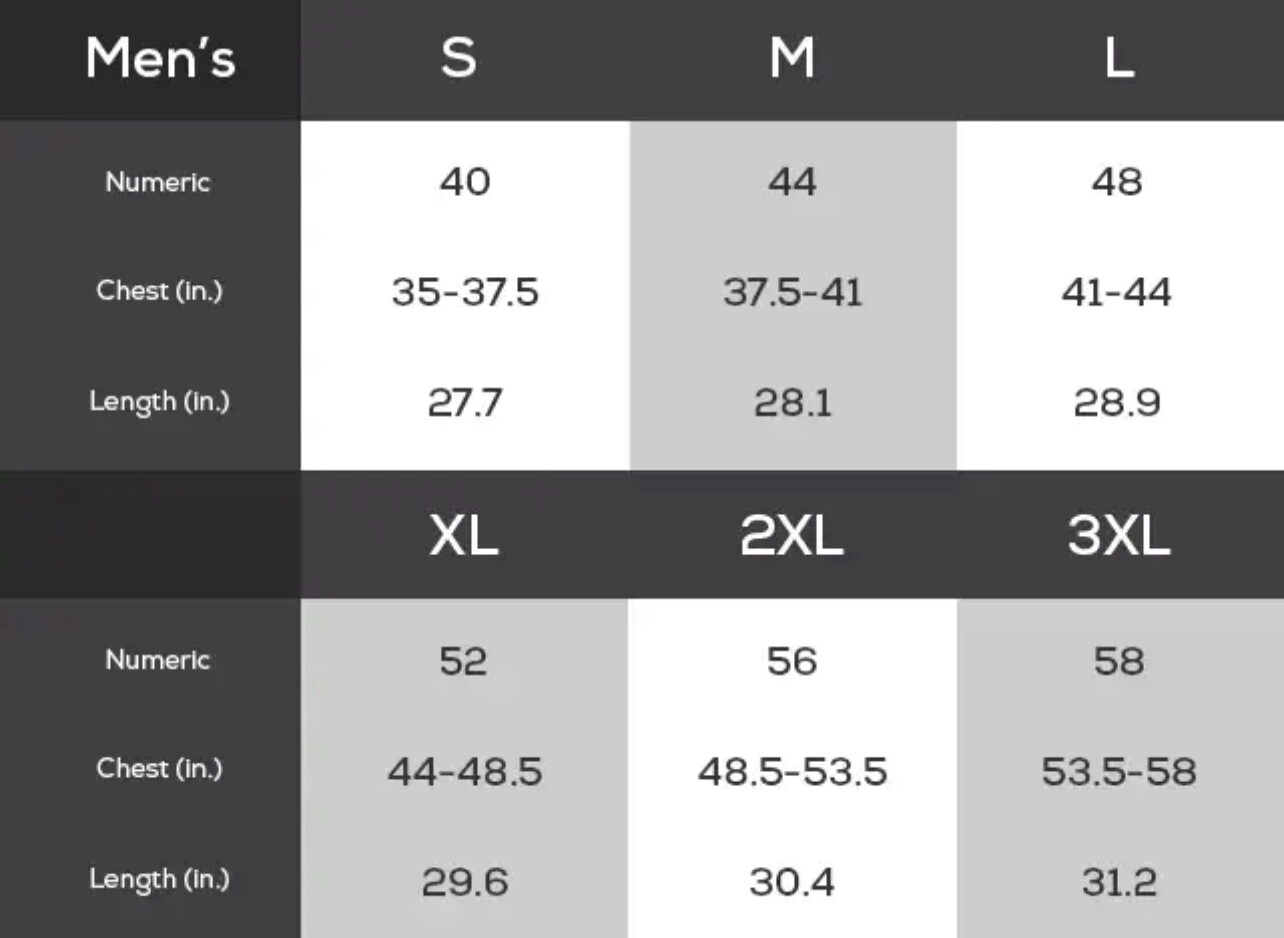The height and width of the screenshot is (938, 1284).
Task: Click the top Chest (in.) row label
Action: click(x=159, y=291)
